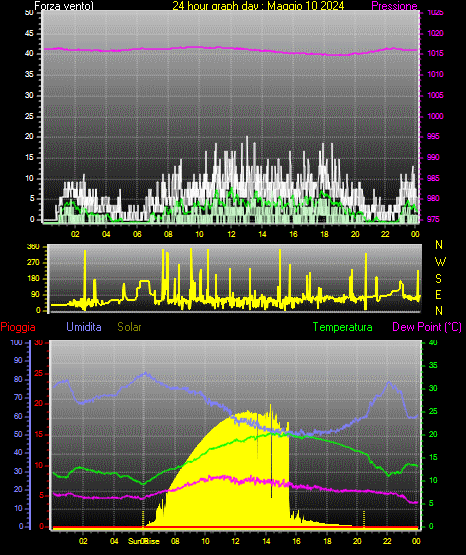
Task: Click '90' on the blue humidity axis
Action: coord(18,360)
